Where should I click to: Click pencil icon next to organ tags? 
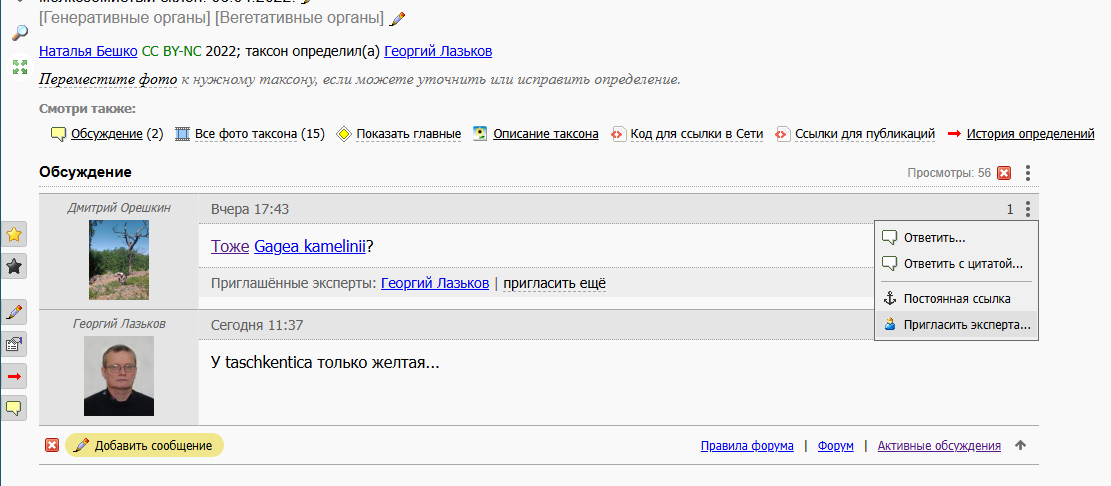click(x=398, y=18)
